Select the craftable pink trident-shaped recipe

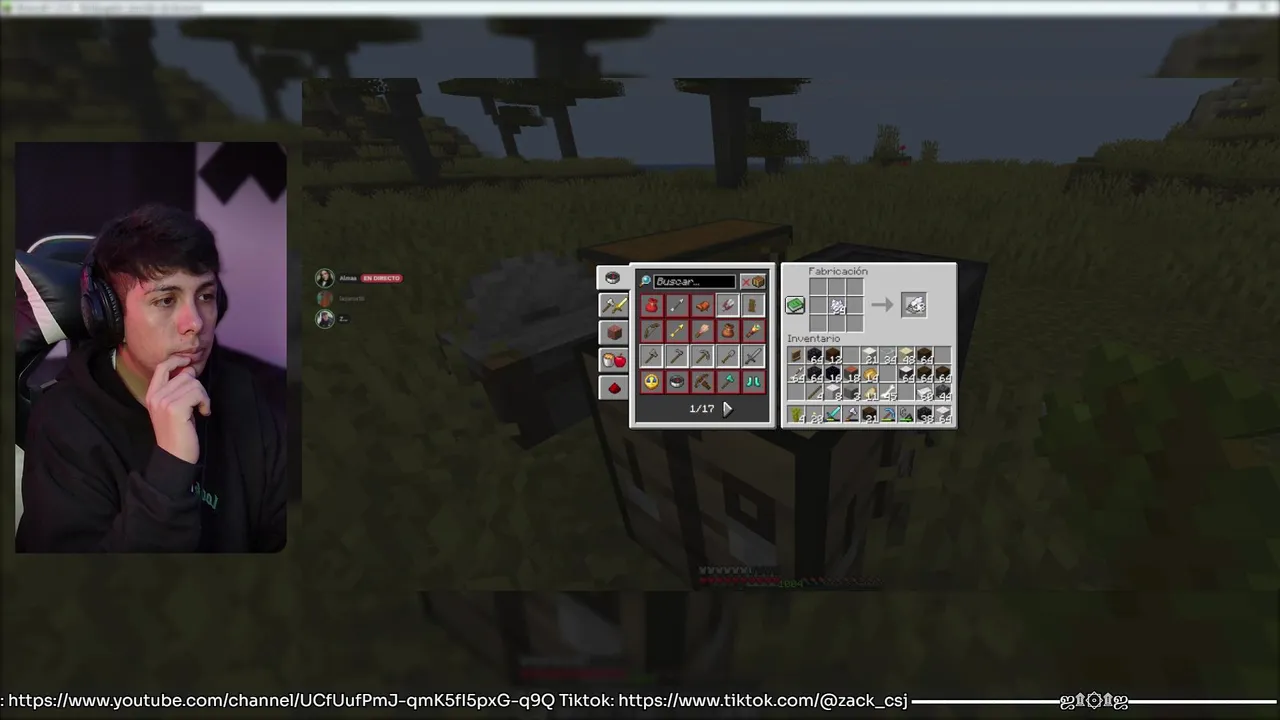[x=728, y=305]
